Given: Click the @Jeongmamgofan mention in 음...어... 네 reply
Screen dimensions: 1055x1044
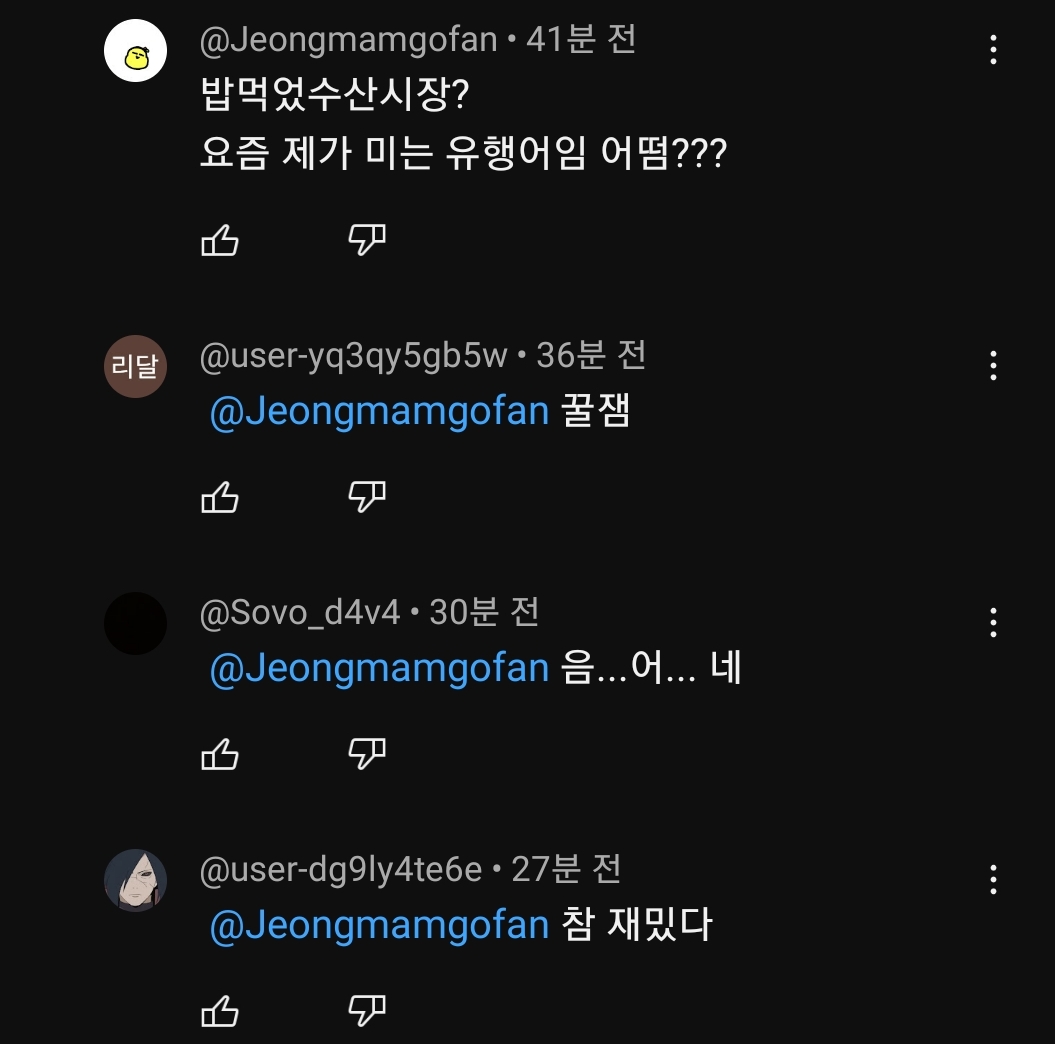Looking at the screenshot, I should pos(379,669).
